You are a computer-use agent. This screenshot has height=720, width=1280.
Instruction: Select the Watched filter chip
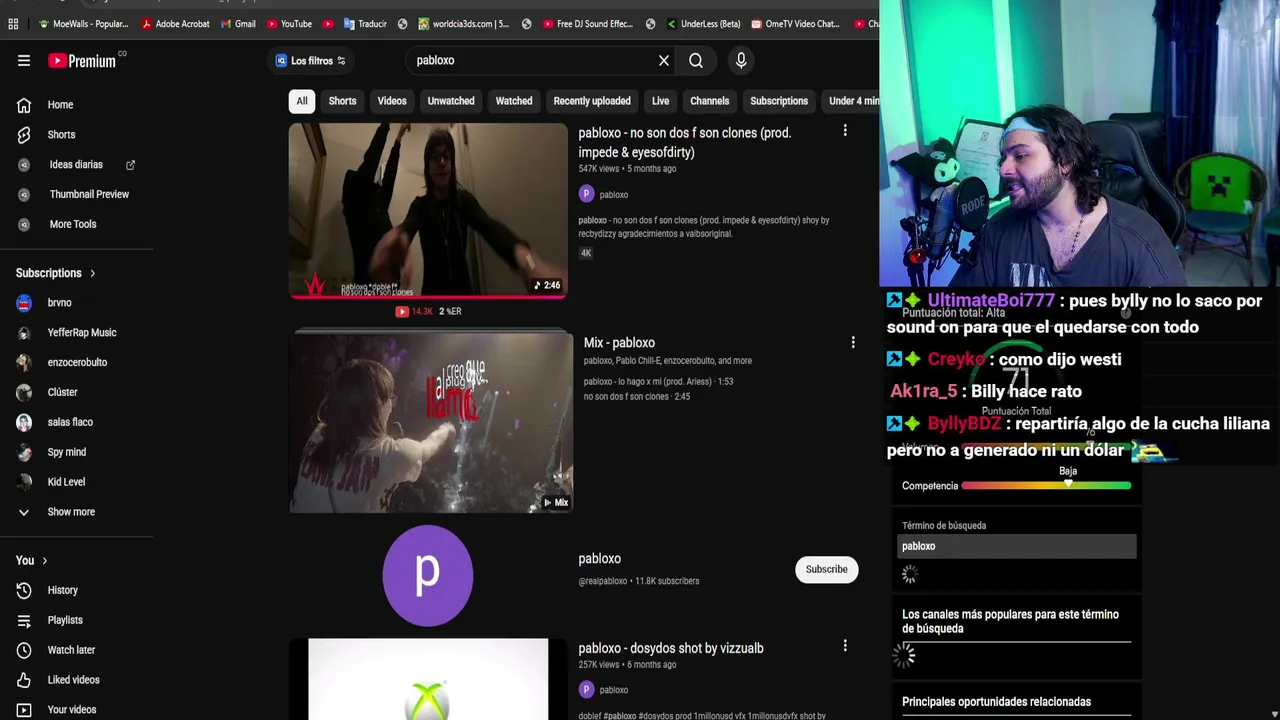[x=514, y=101]
